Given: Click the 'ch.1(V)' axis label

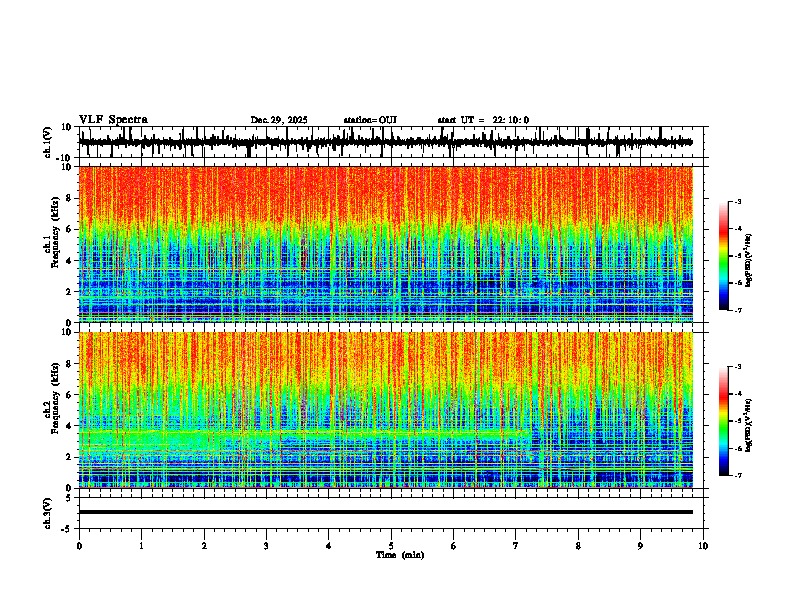Looking at the screenshot, I should (x=48, y=142).
